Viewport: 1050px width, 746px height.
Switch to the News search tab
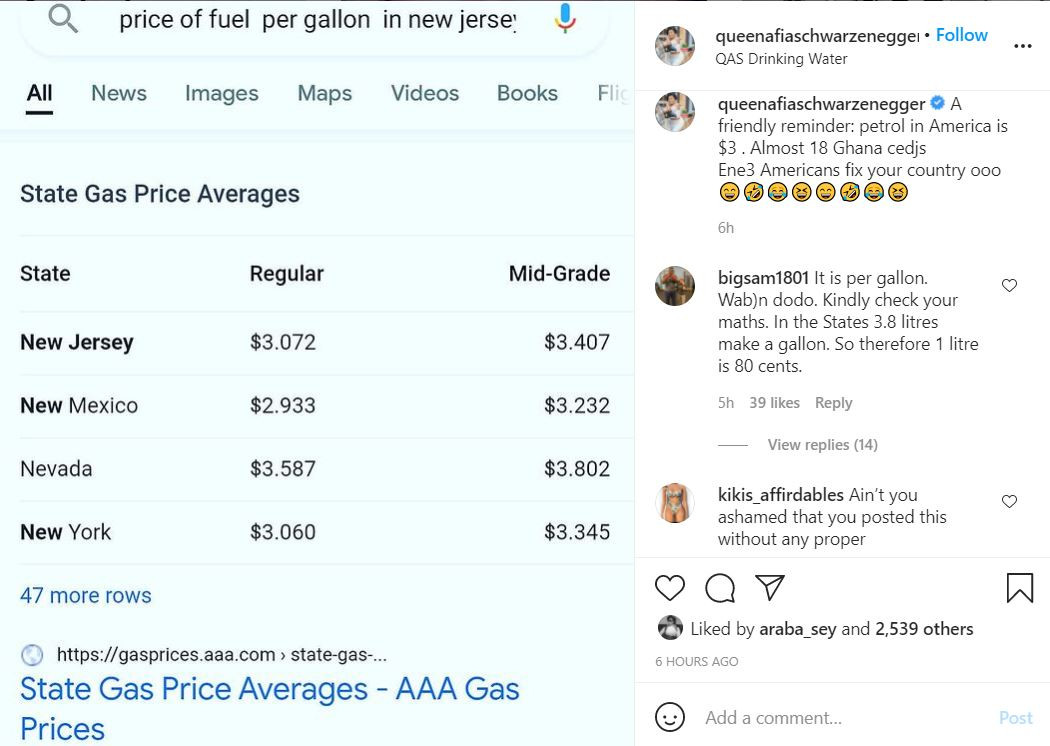tap(119, 92)
